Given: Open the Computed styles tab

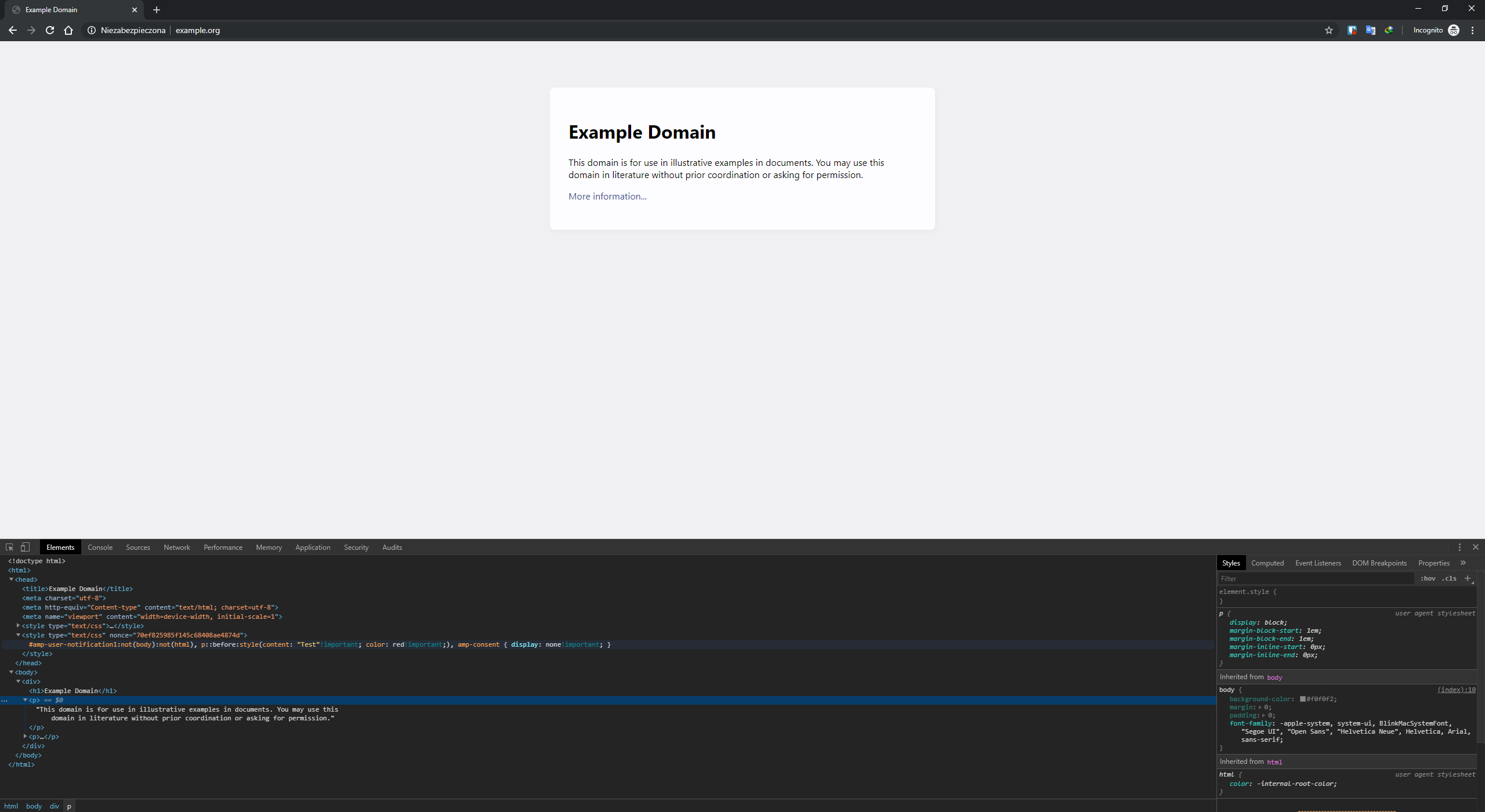Looking at the screenshot, I should (x=1267, y=563).
